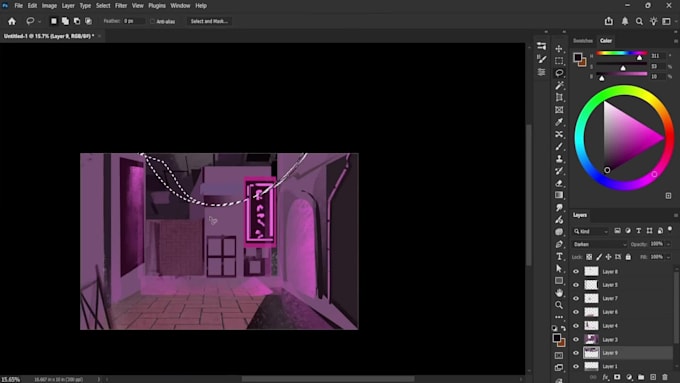Select the Zoom tool
Viewport: 680px width, 383px height.
(559, 305)
